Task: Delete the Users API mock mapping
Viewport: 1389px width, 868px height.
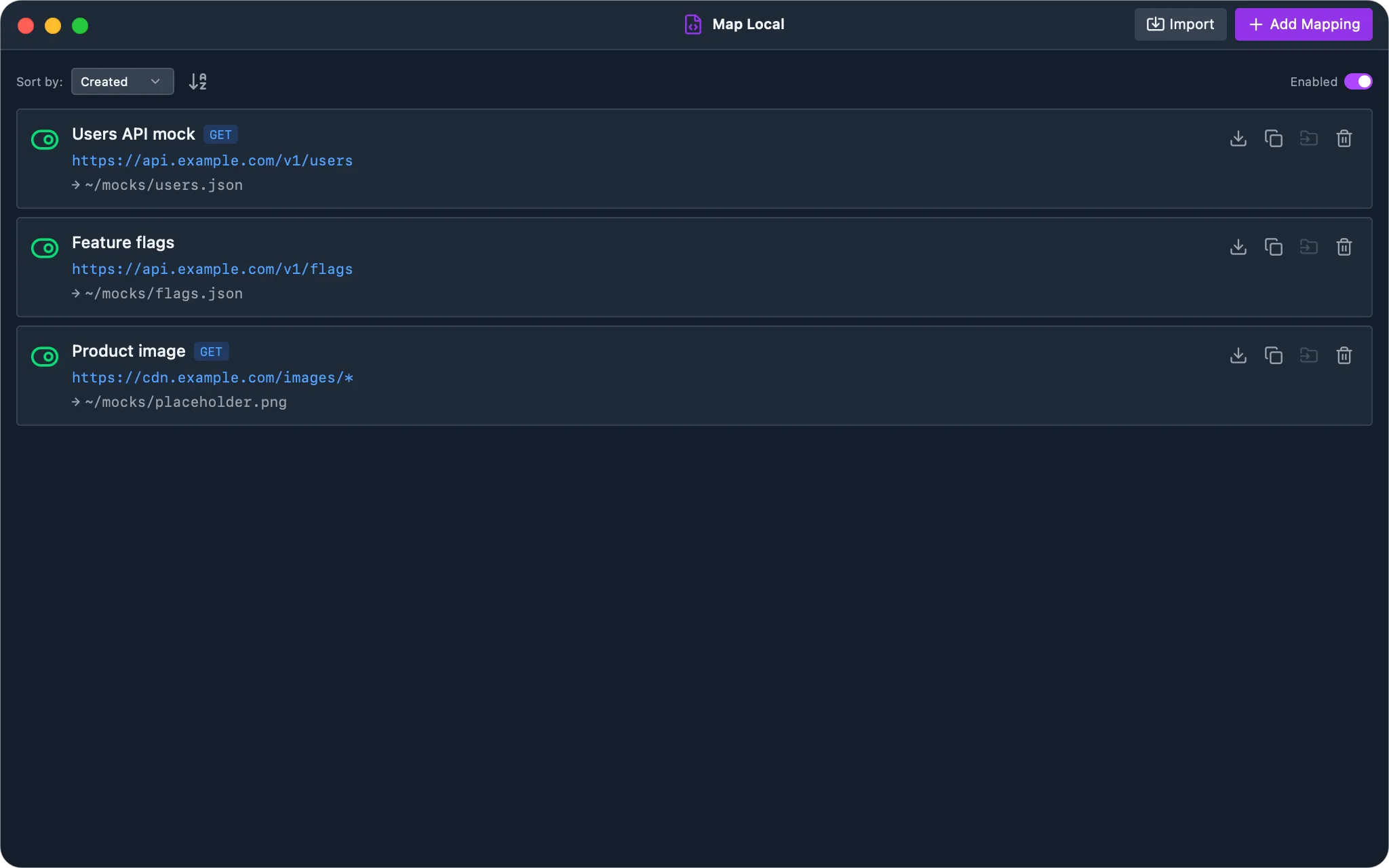Action: point(1344,138)
